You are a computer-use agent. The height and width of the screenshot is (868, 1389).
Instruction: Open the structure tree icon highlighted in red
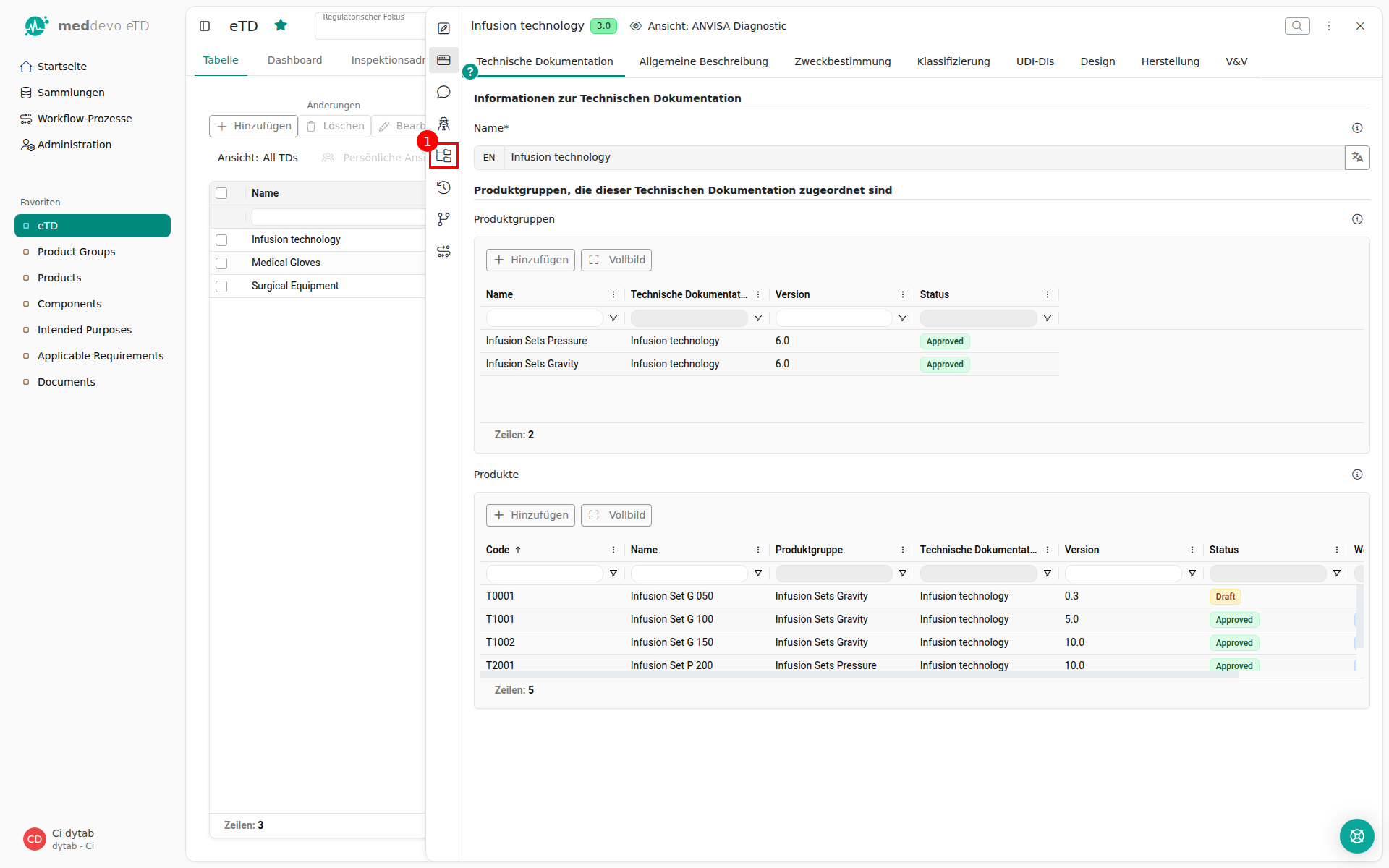click(x=443, y=156)
